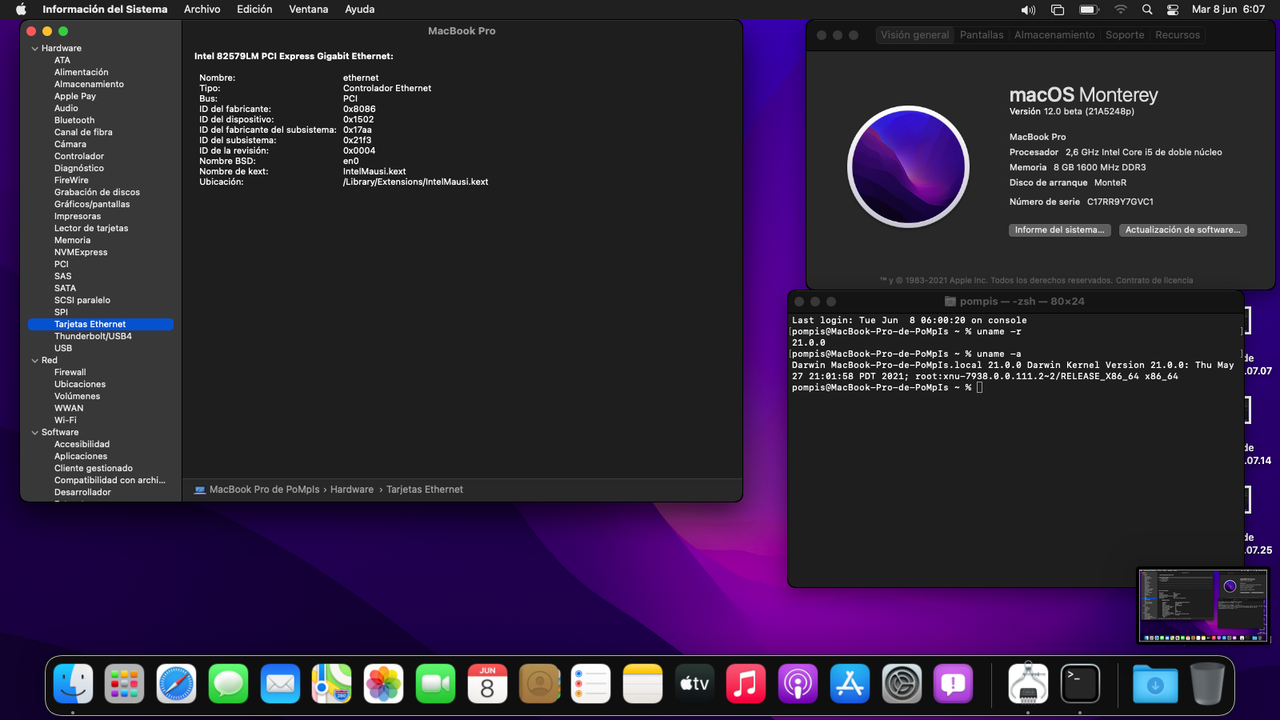Open the App Store in Dock
This screenshot has height=720, width=1280.
(x=850, y=684)
